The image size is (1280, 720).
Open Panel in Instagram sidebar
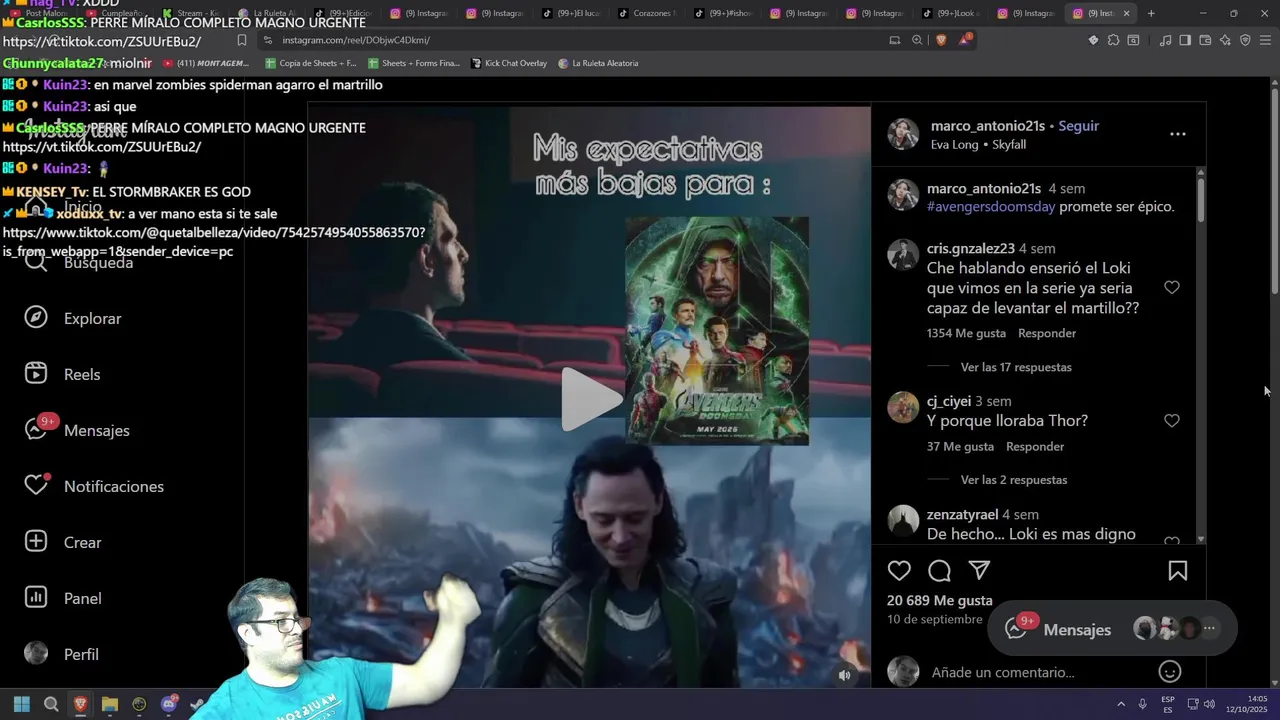click(x=62, y=598)
